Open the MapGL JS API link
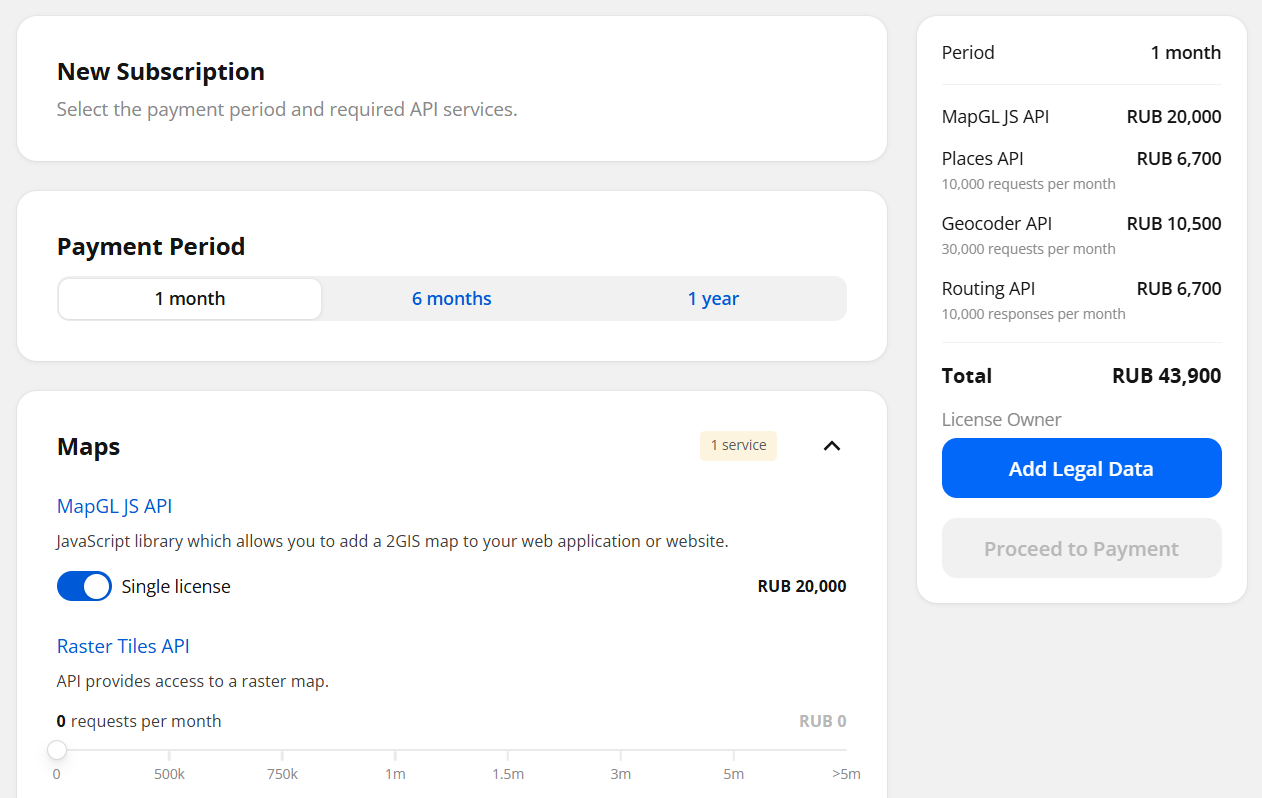This screenshot has width=1262, height=798. click(x=115, y=506)
